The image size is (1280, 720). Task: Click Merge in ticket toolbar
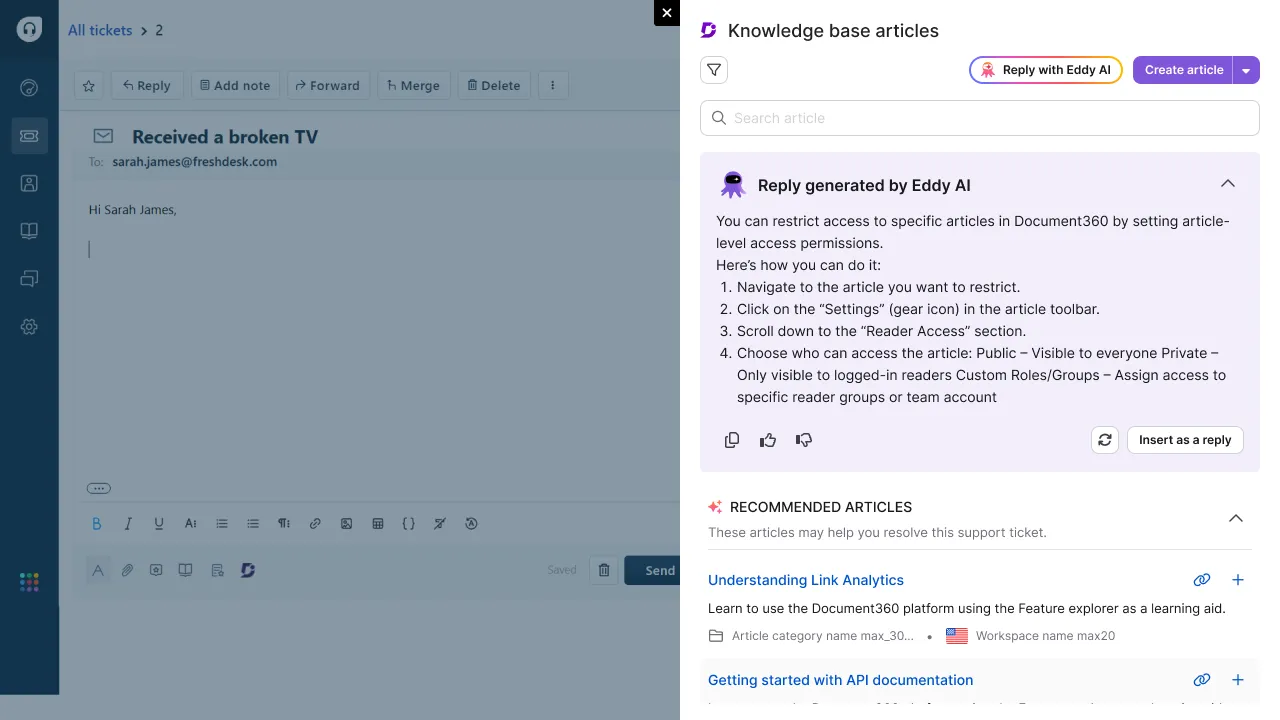pos(414,86)
